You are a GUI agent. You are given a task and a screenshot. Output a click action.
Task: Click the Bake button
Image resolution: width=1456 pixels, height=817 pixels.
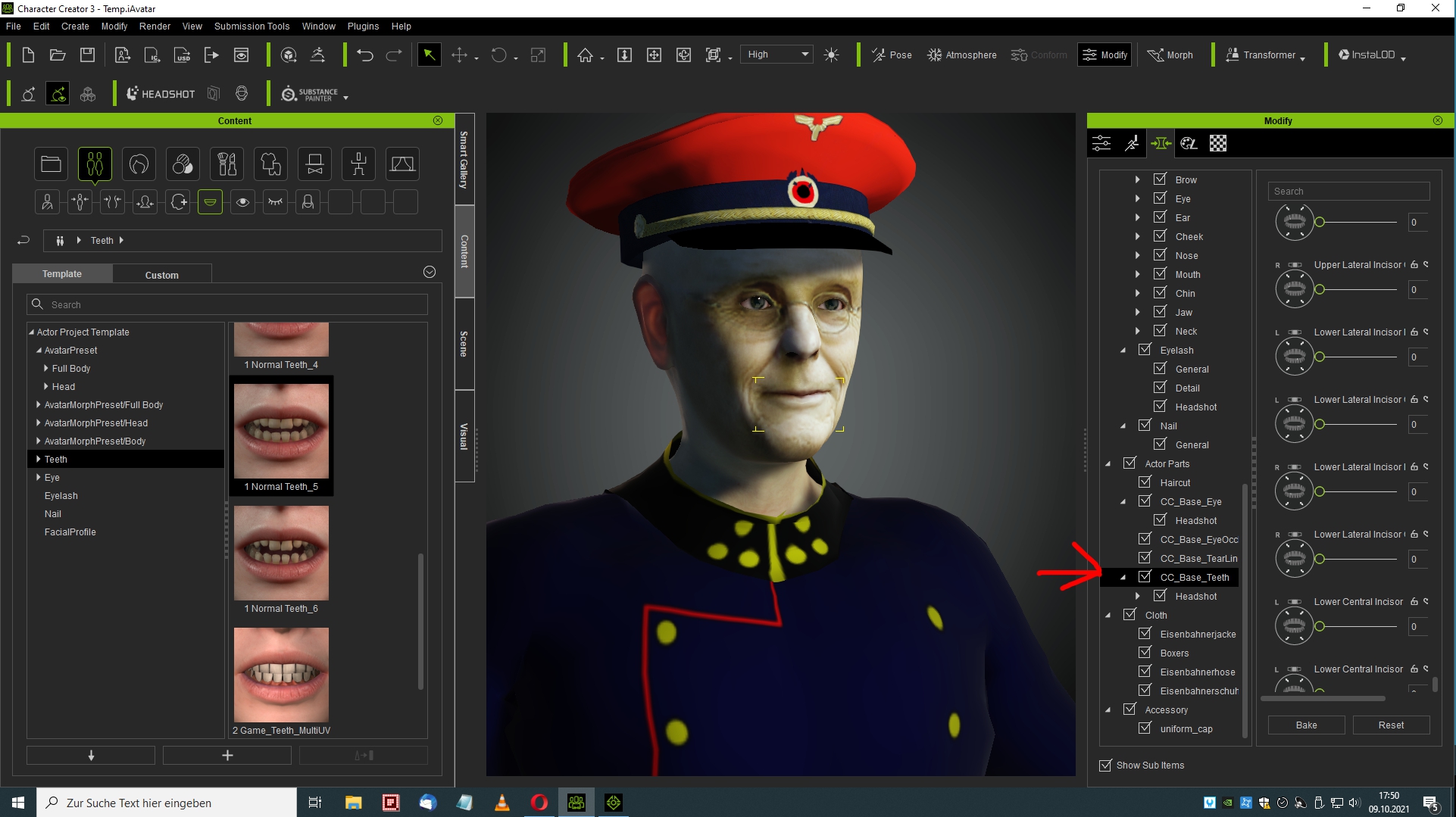tap(1306, 725)
